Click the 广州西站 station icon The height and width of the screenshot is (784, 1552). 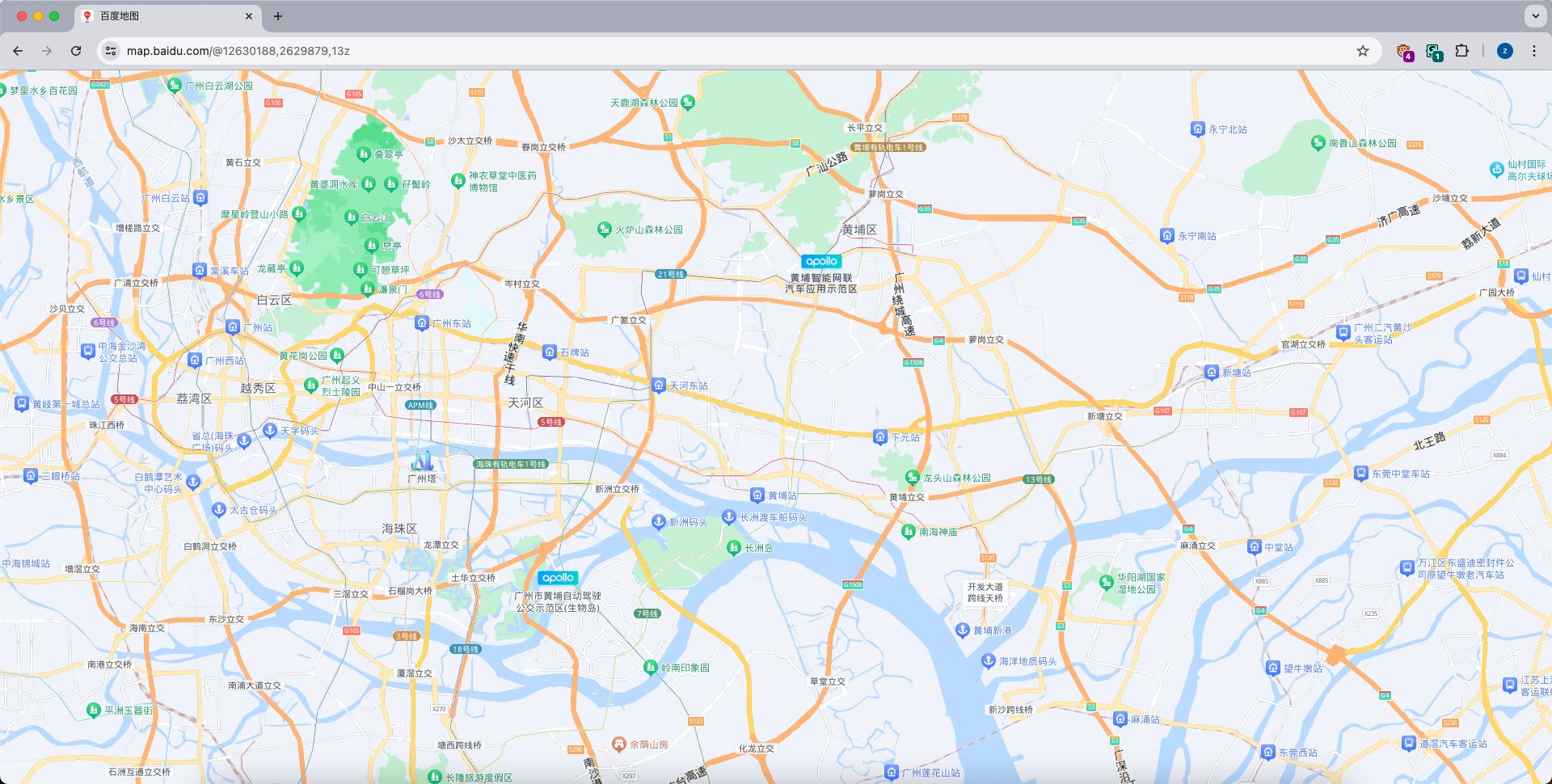[194, 360]
